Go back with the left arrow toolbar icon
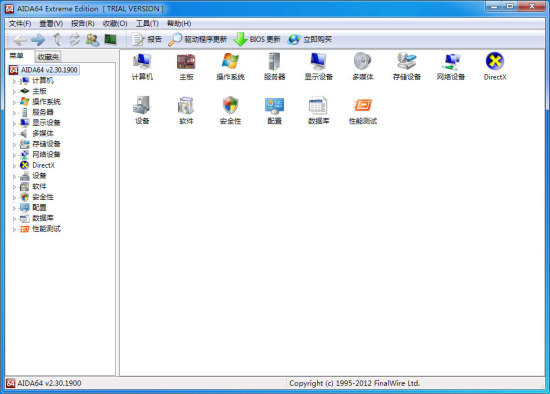The image size is (550, 394). tap(20, 40)
